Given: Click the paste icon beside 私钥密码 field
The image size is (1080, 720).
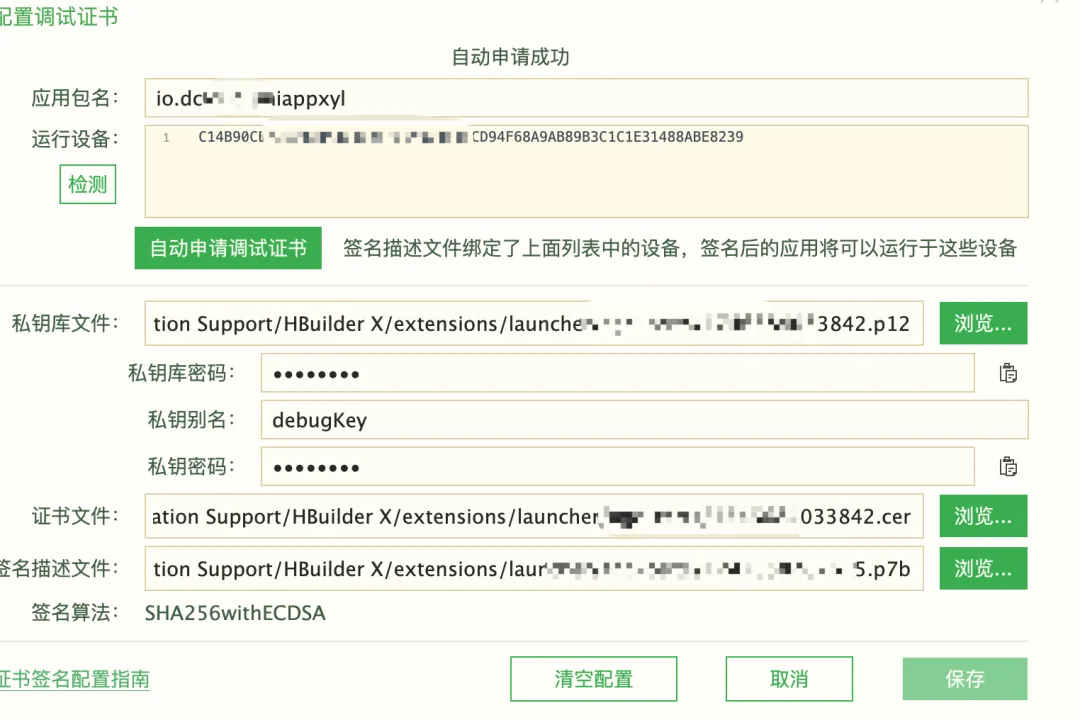Looking at the screenshot, I should [1008, 467].
